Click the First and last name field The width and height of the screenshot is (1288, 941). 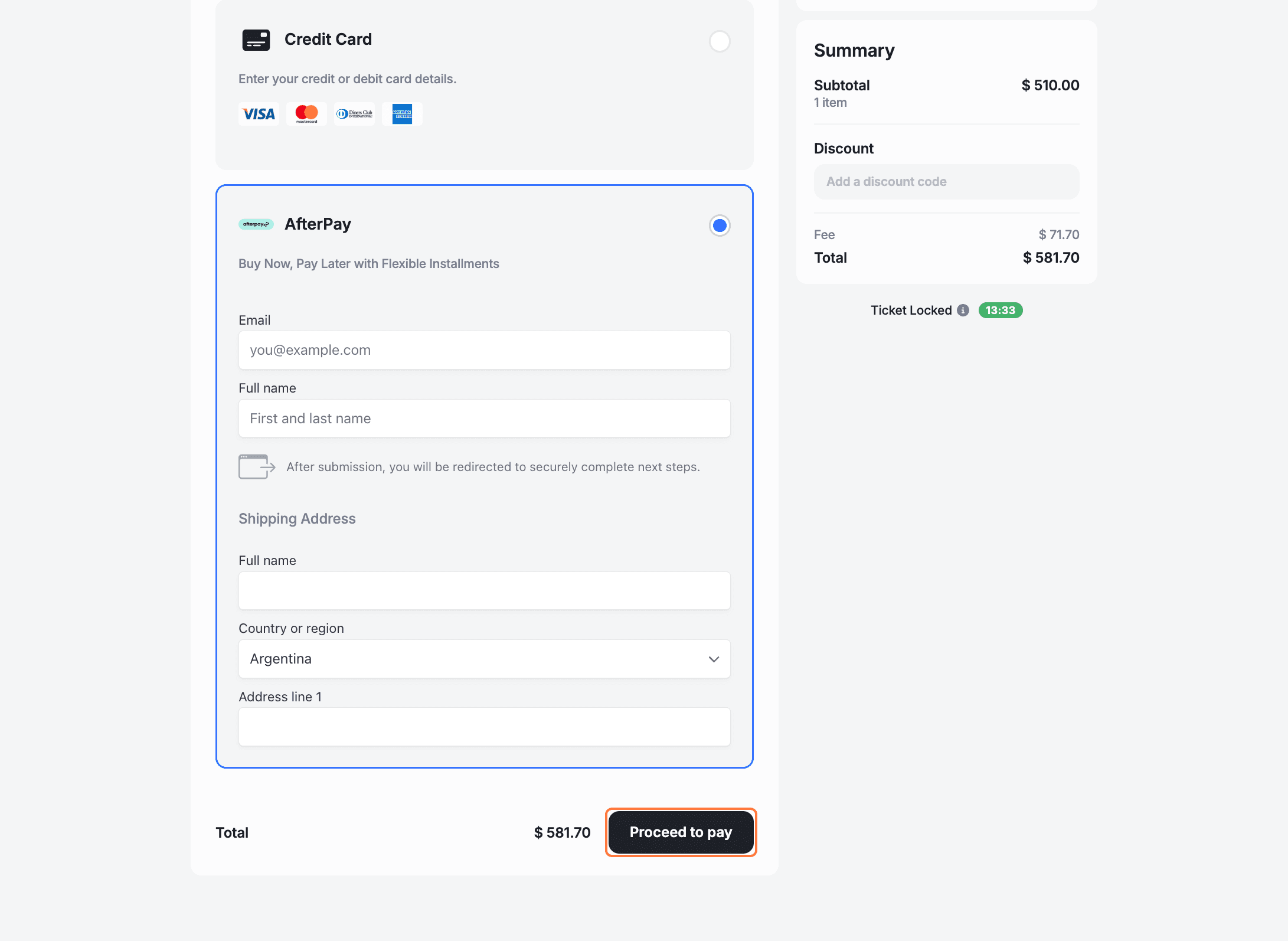[x=484, y=419]
